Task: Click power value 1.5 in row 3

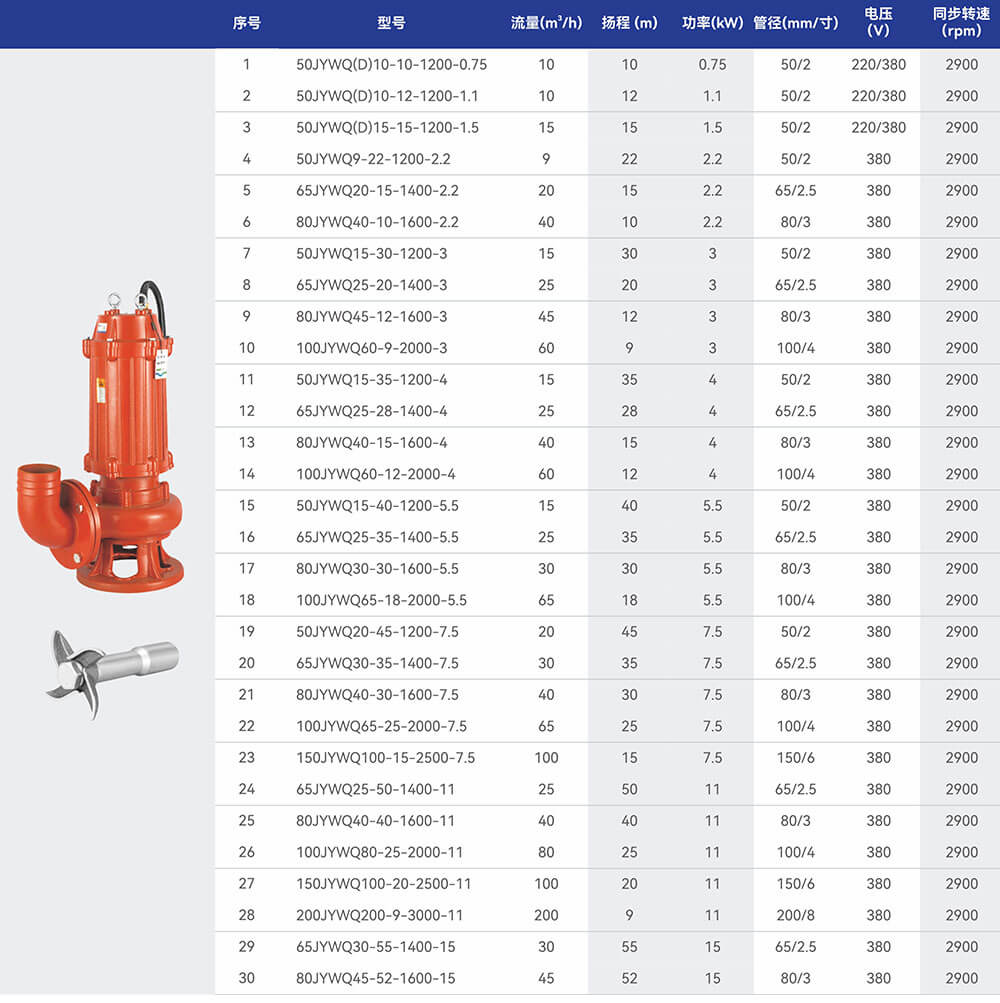Action: (x=712, y=127)
